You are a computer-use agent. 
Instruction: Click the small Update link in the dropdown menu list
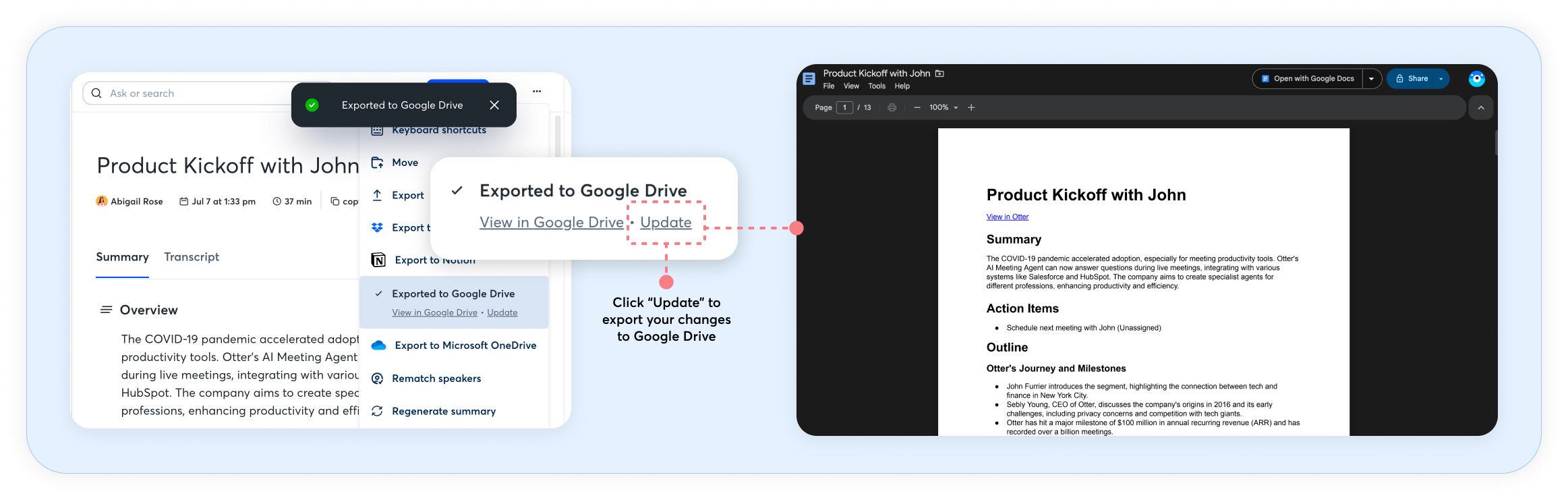coord(502,312)
